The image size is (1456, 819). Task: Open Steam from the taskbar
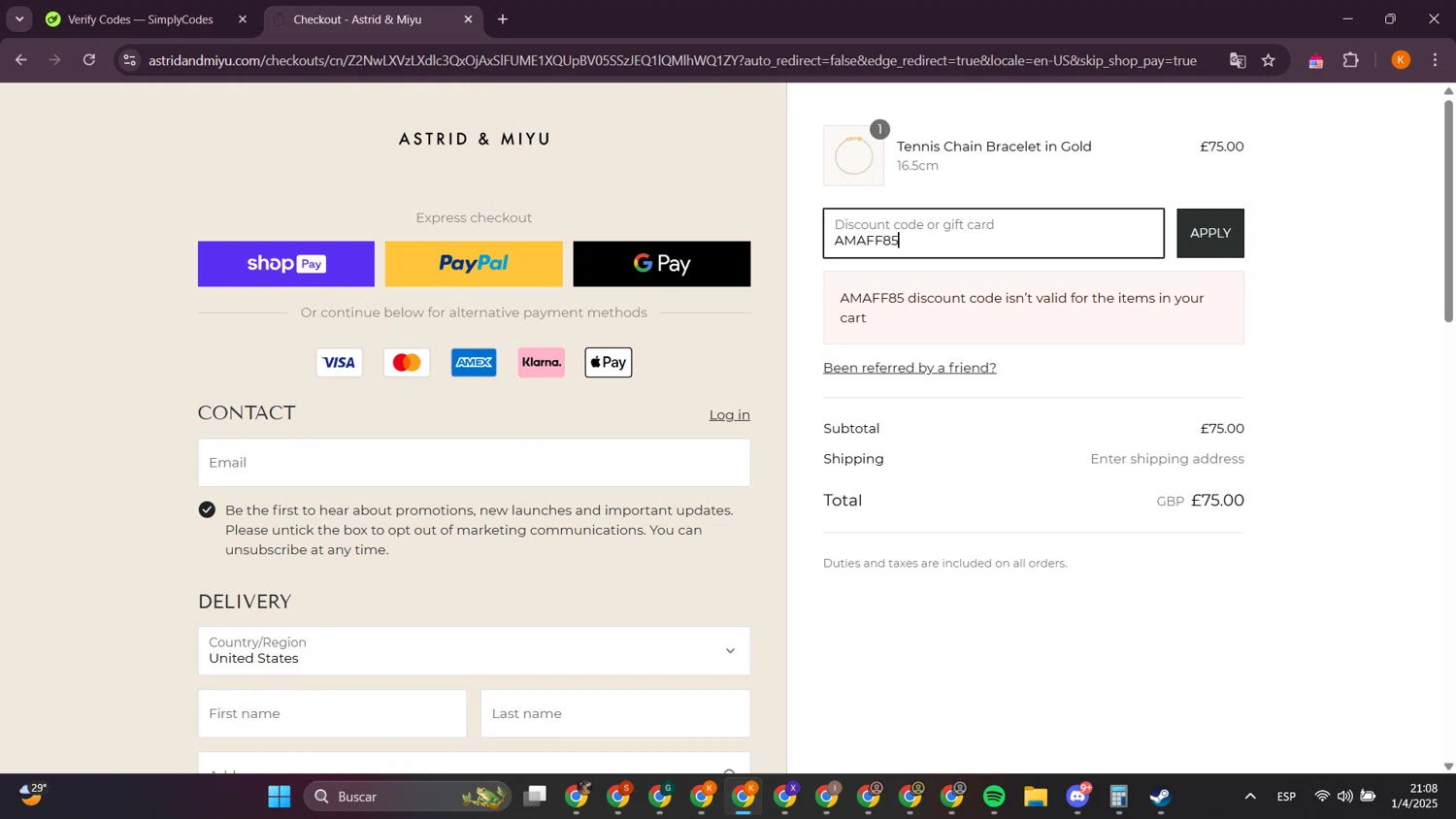[1161, 797]
